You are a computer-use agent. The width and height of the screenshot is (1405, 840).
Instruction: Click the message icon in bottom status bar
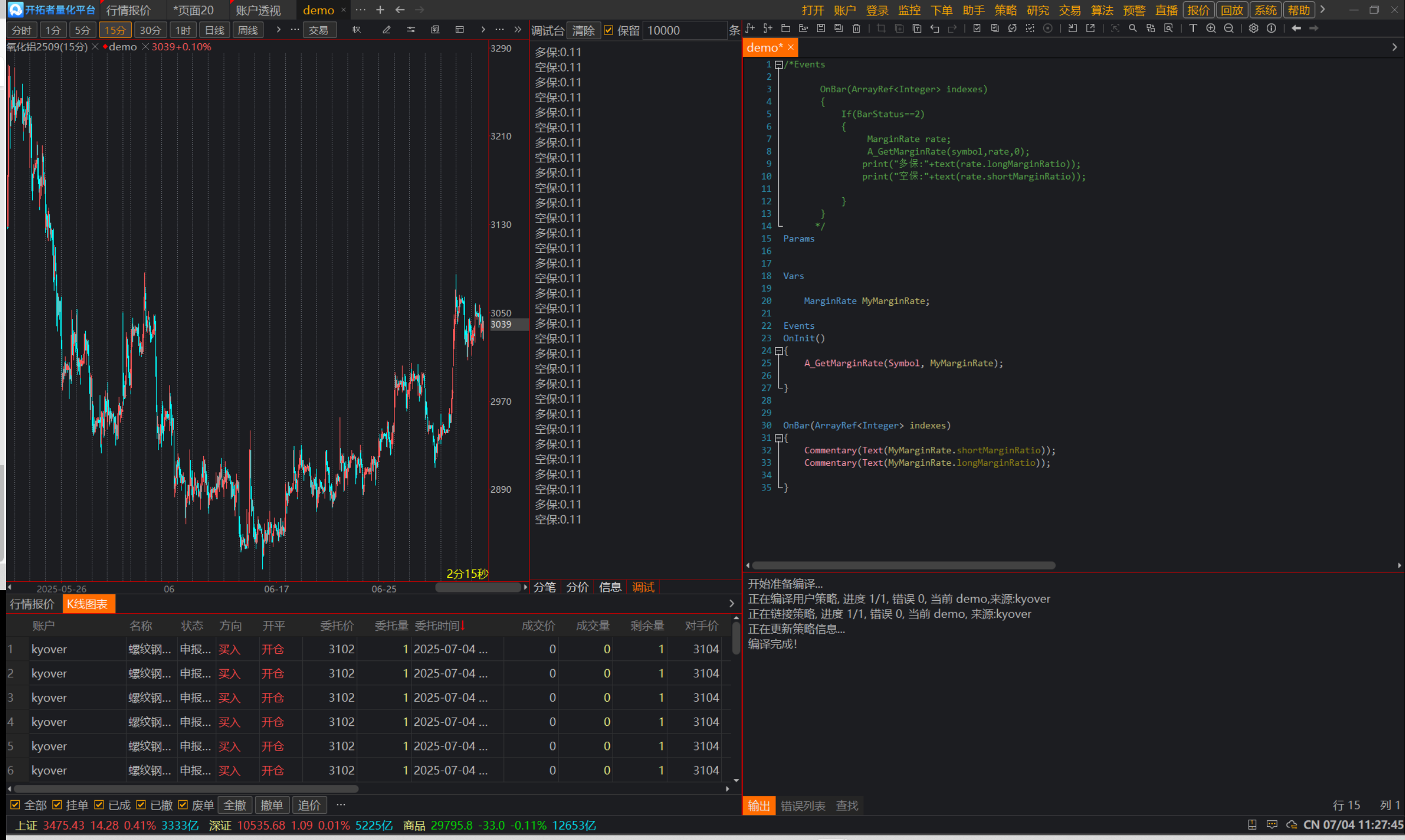tap(1272, 825)
